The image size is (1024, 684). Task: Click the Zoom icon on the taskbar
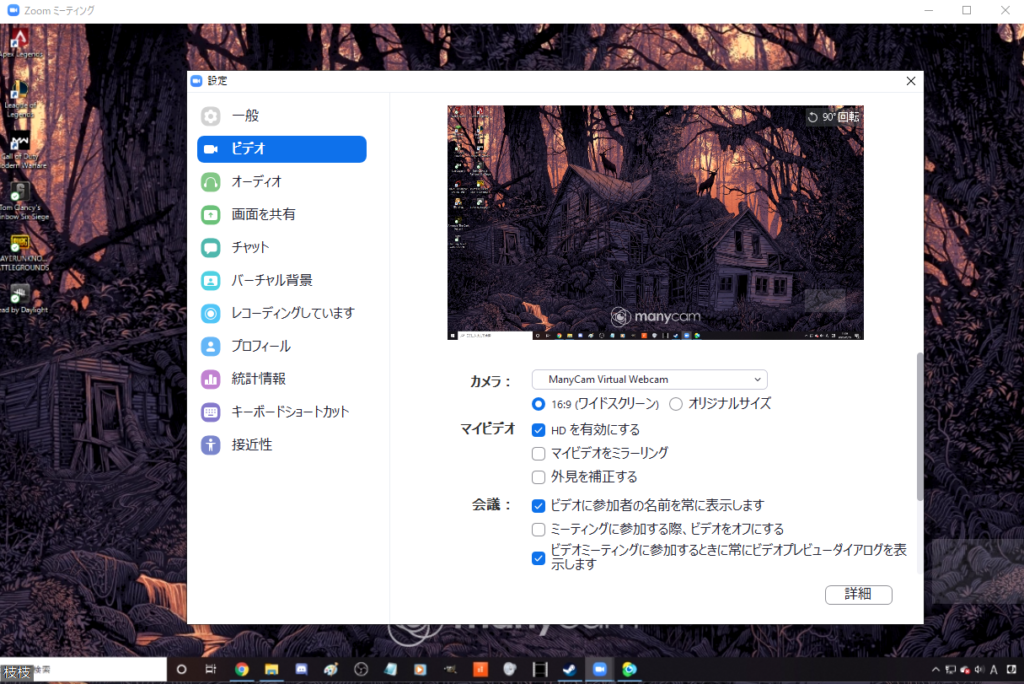[600, 670]
